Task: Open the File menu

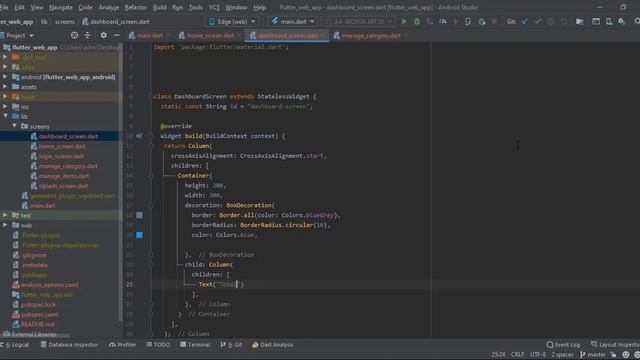Action: (x=4, y=7)
